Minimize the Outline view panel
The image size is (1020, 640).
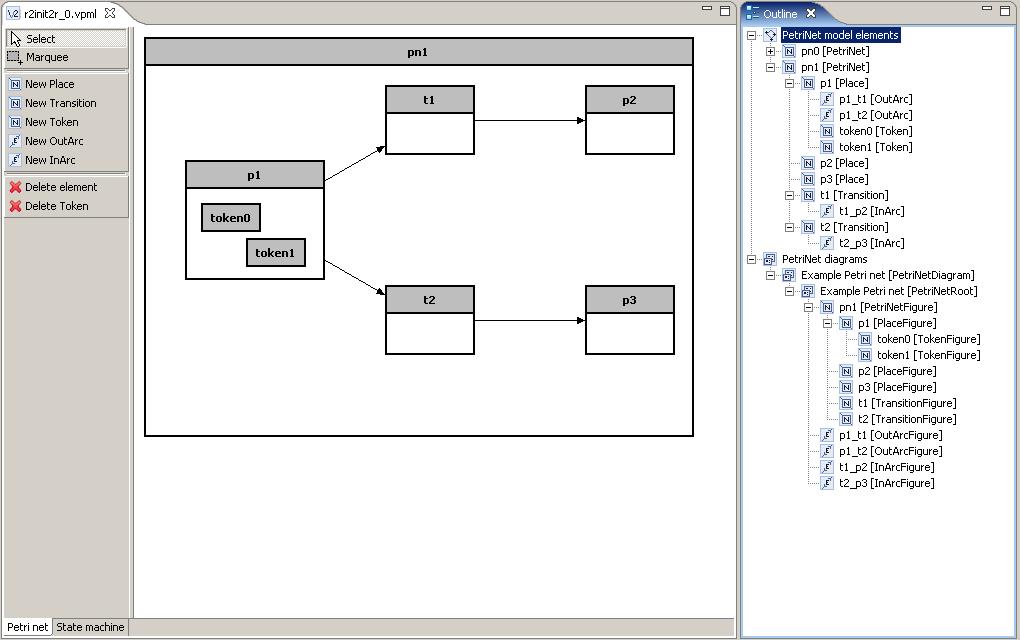987,9
